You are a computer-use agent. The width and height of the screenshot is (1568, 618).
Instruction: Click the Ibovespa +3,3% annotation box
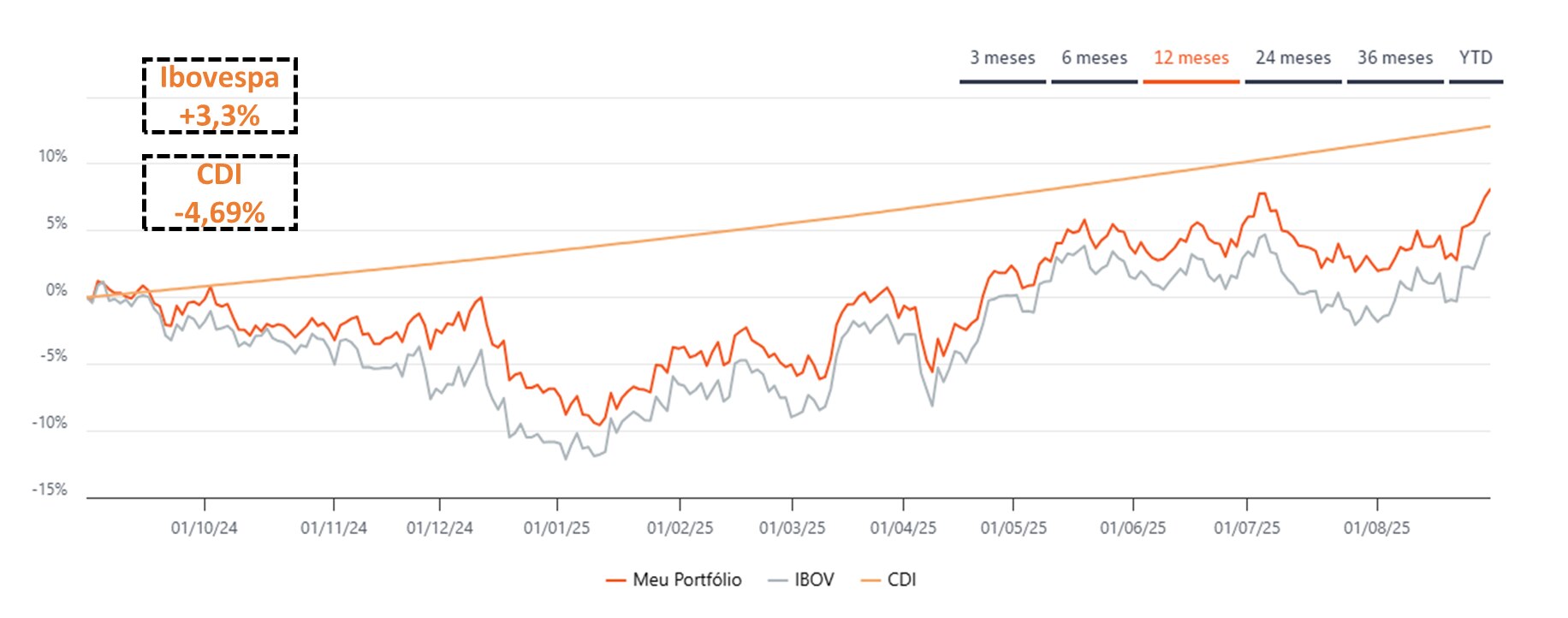pyautogui.click(x=220, y=94)
